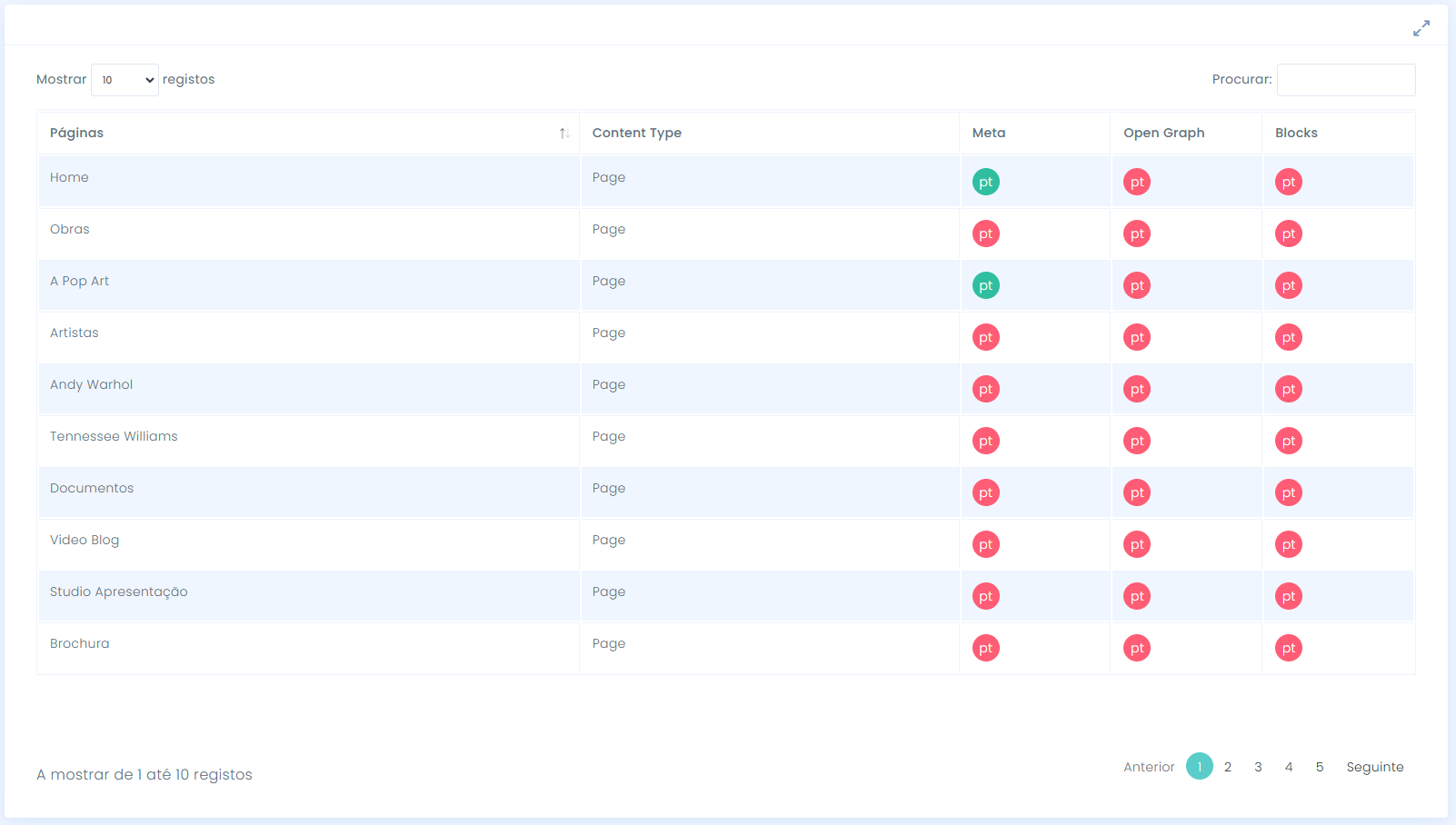
Task: Click the pt Meta badge for Andy Warhol
Action: 985,389
